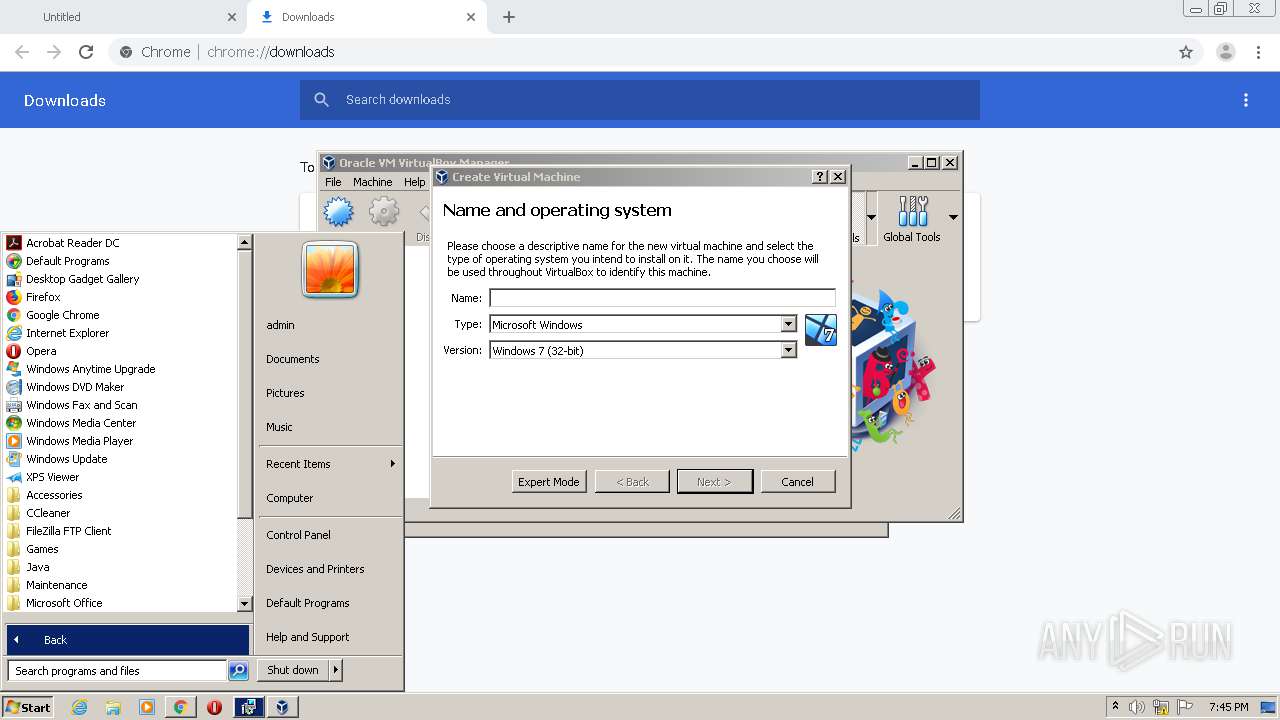Expand the CCleaner folder
This screenshot has height=720, width=1280.
point(48,513)
